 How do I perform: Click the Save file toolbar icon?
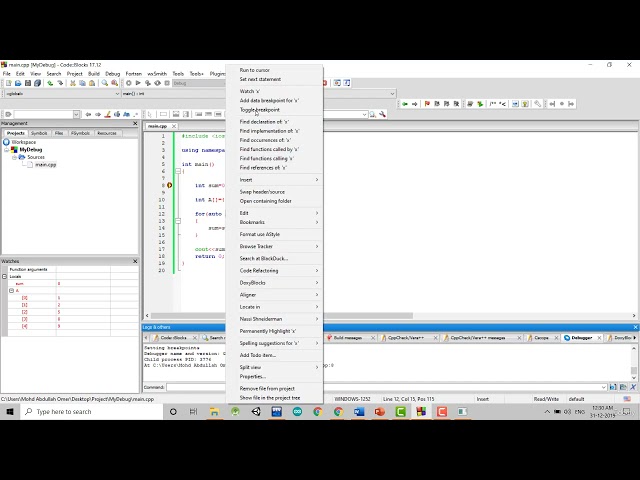28,83
